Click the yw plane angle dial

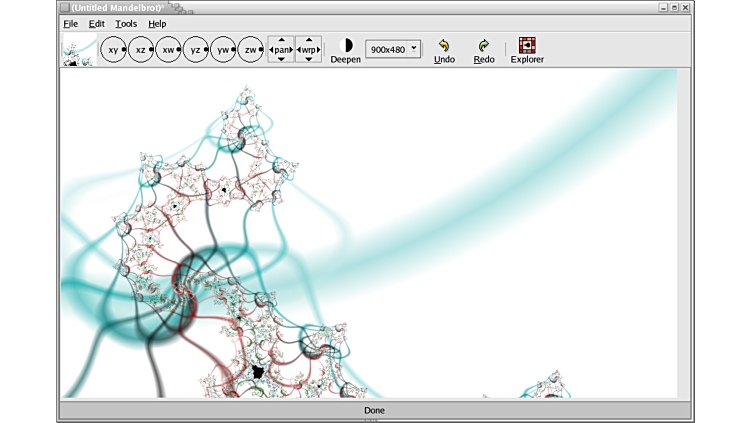pyautogui.click(x=223, y=49)
